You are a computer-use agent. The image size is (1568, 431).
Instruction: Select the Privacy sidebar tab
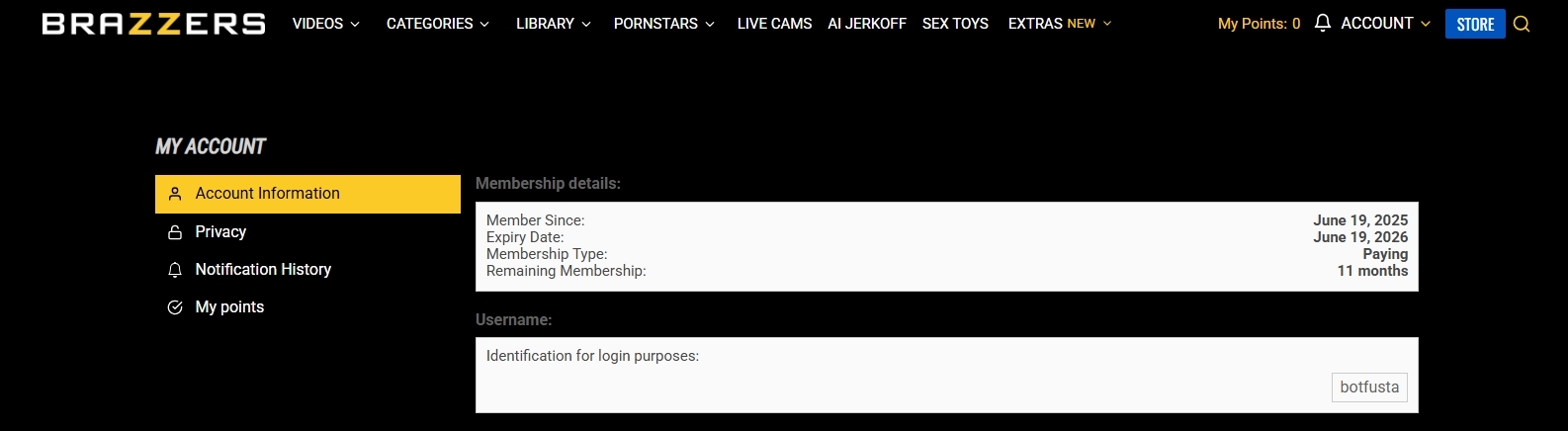click(220, 232)
